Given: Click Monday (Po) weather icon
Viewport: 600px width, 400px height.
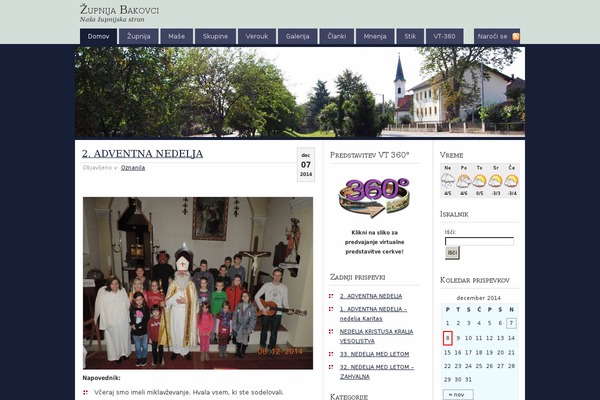Looking at the screenshot, I should point(463,180).
